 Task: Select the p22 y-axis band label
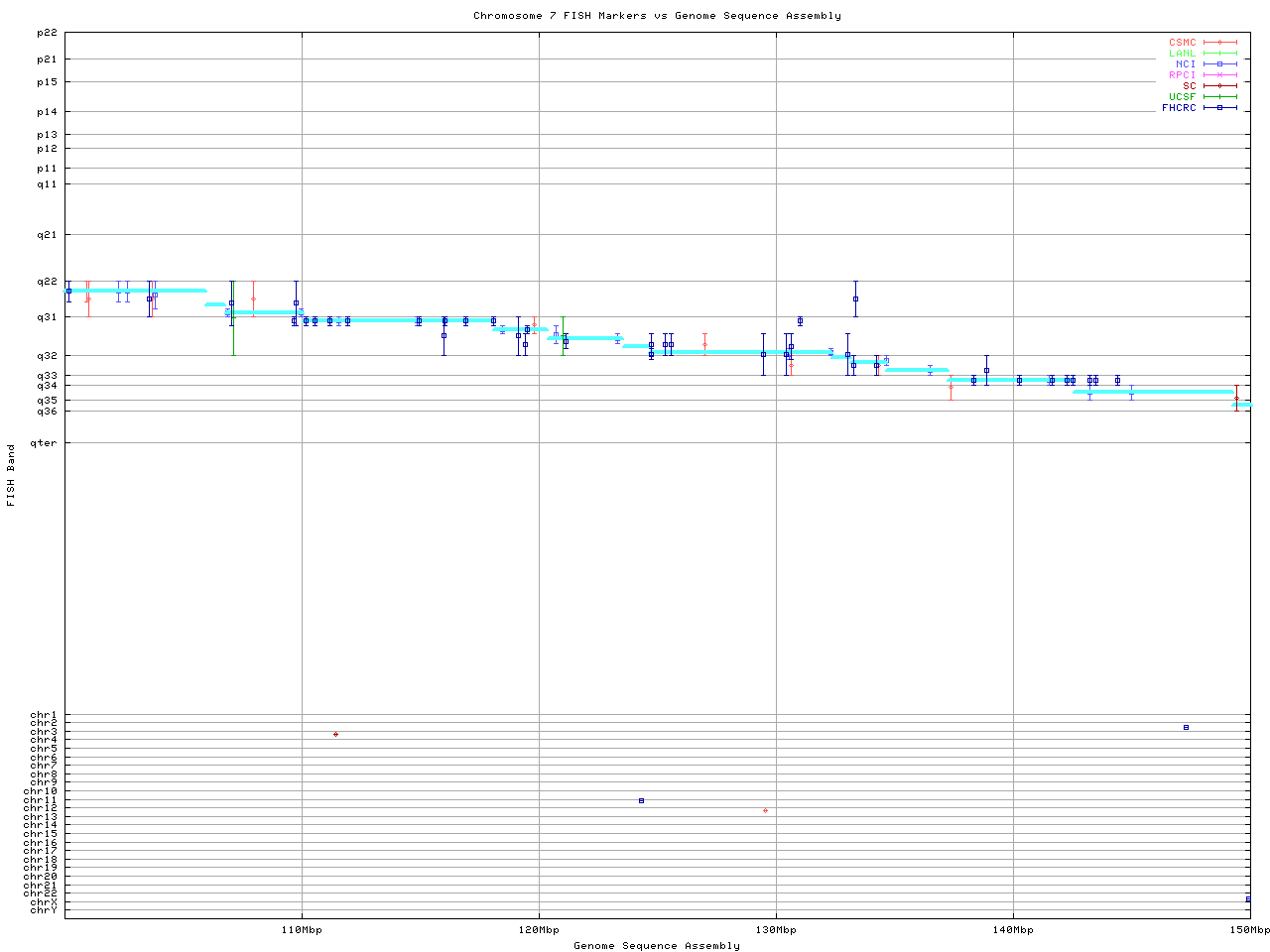(x=47, y=33)
